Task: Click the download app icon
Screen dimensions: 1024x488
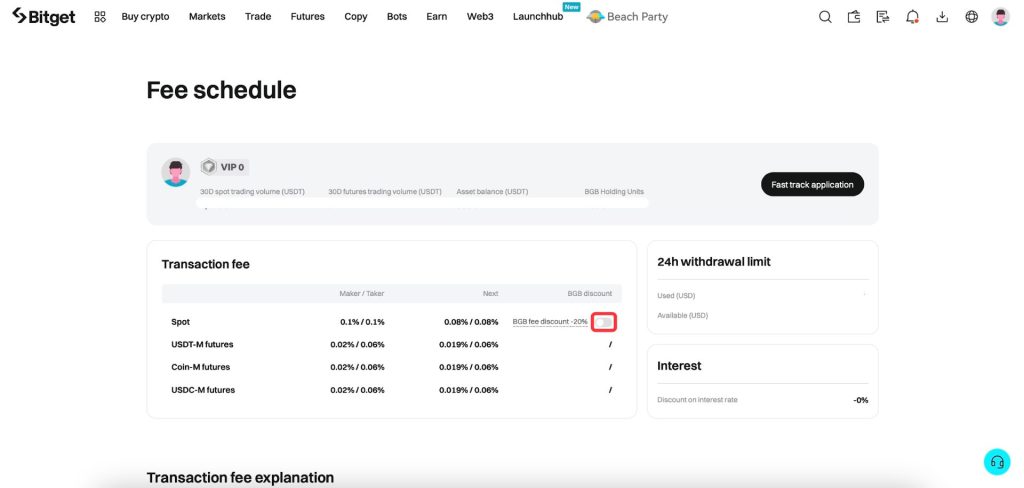Action: click(x=942, y=17)
